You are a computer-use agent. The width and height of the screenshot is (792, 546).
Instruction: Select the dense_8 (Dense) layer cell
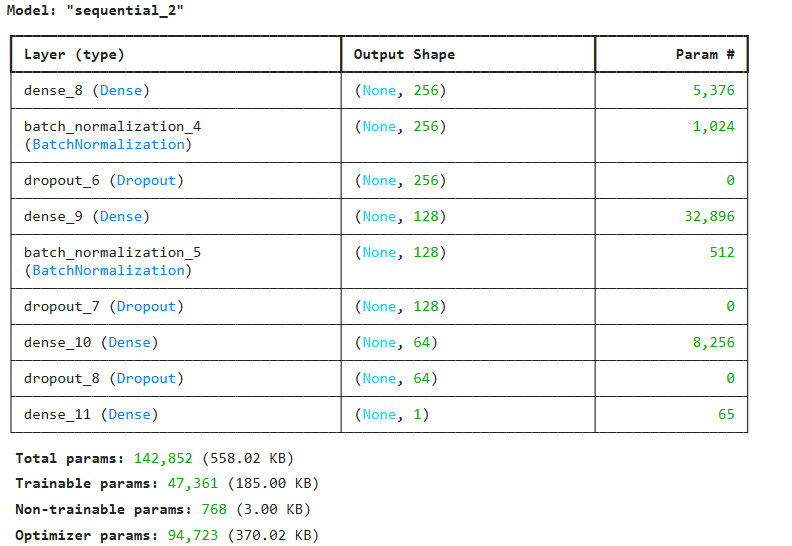(86, 90)
